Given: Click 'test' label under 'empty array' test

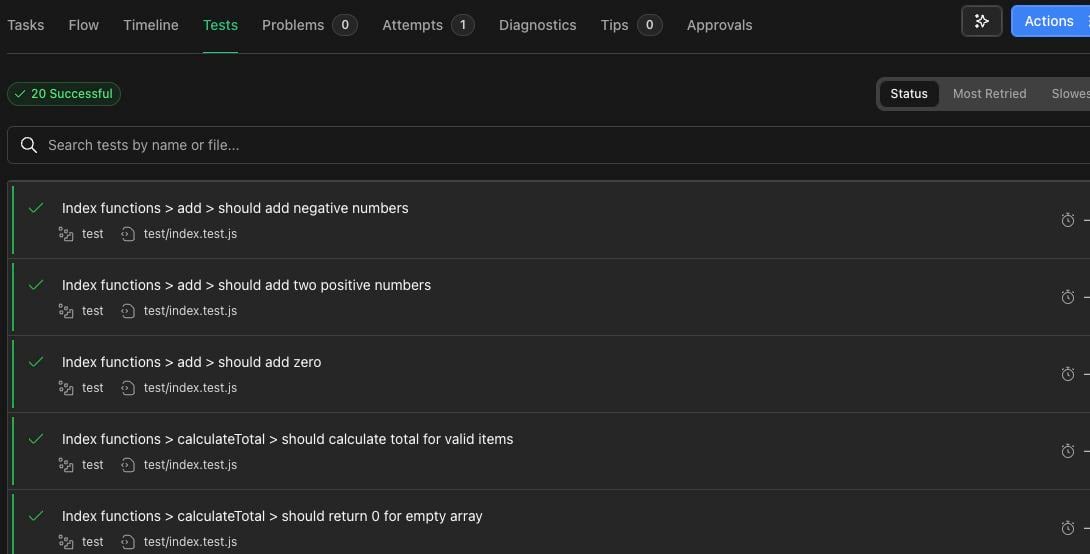Looking at the screenshot, I should 92,543.
